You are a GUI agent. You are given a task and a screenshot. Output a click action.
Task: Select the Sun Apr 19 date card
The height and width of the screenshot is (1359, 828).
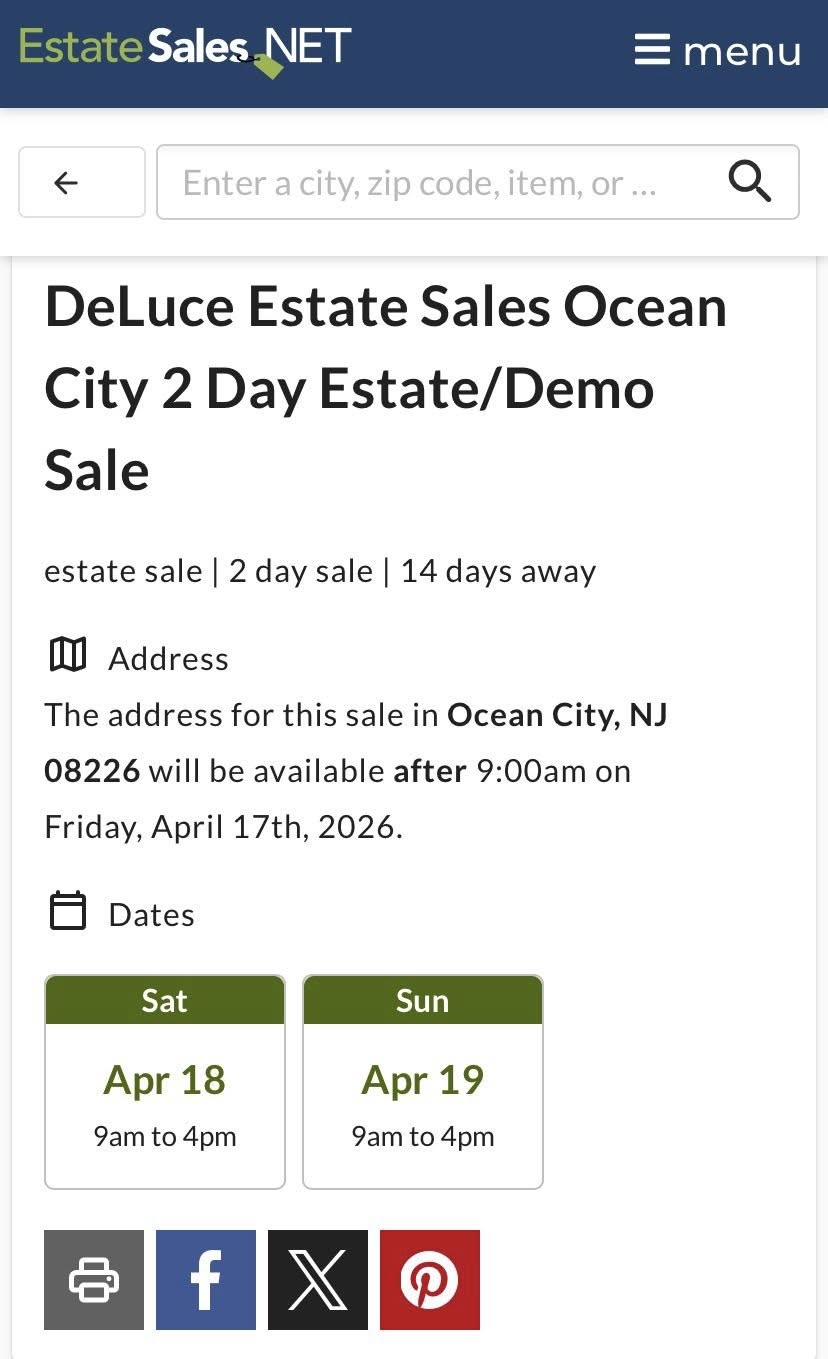click(423, 1082)
